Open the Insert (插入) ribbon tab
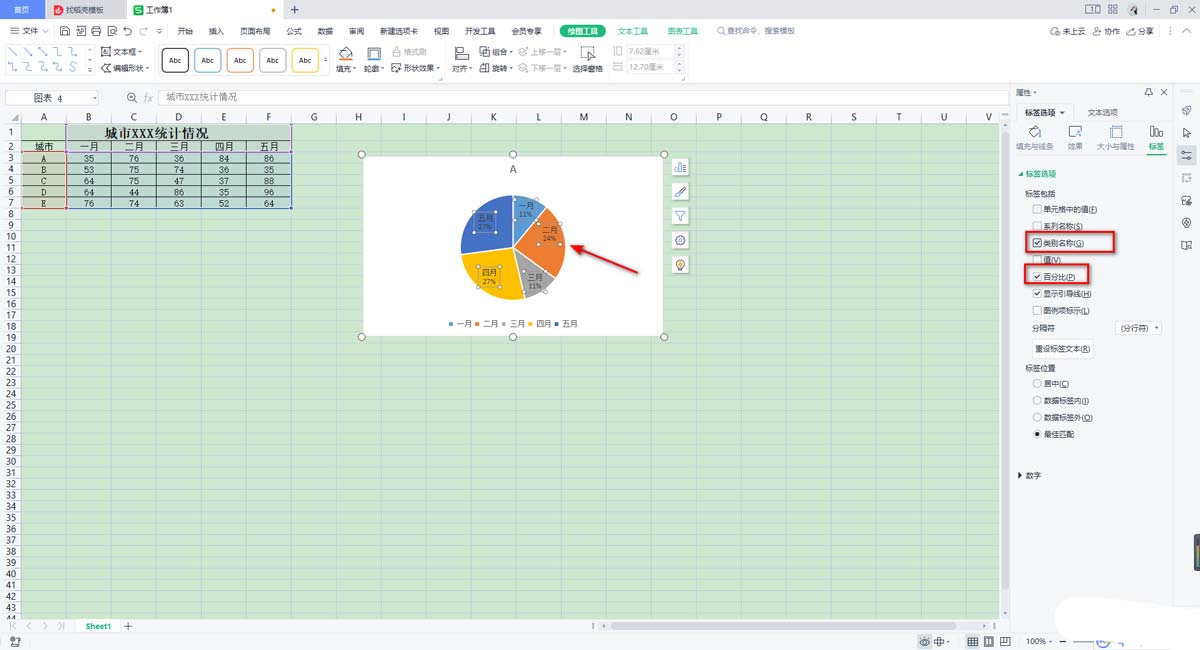1200x650 pixels. (216, 31)
